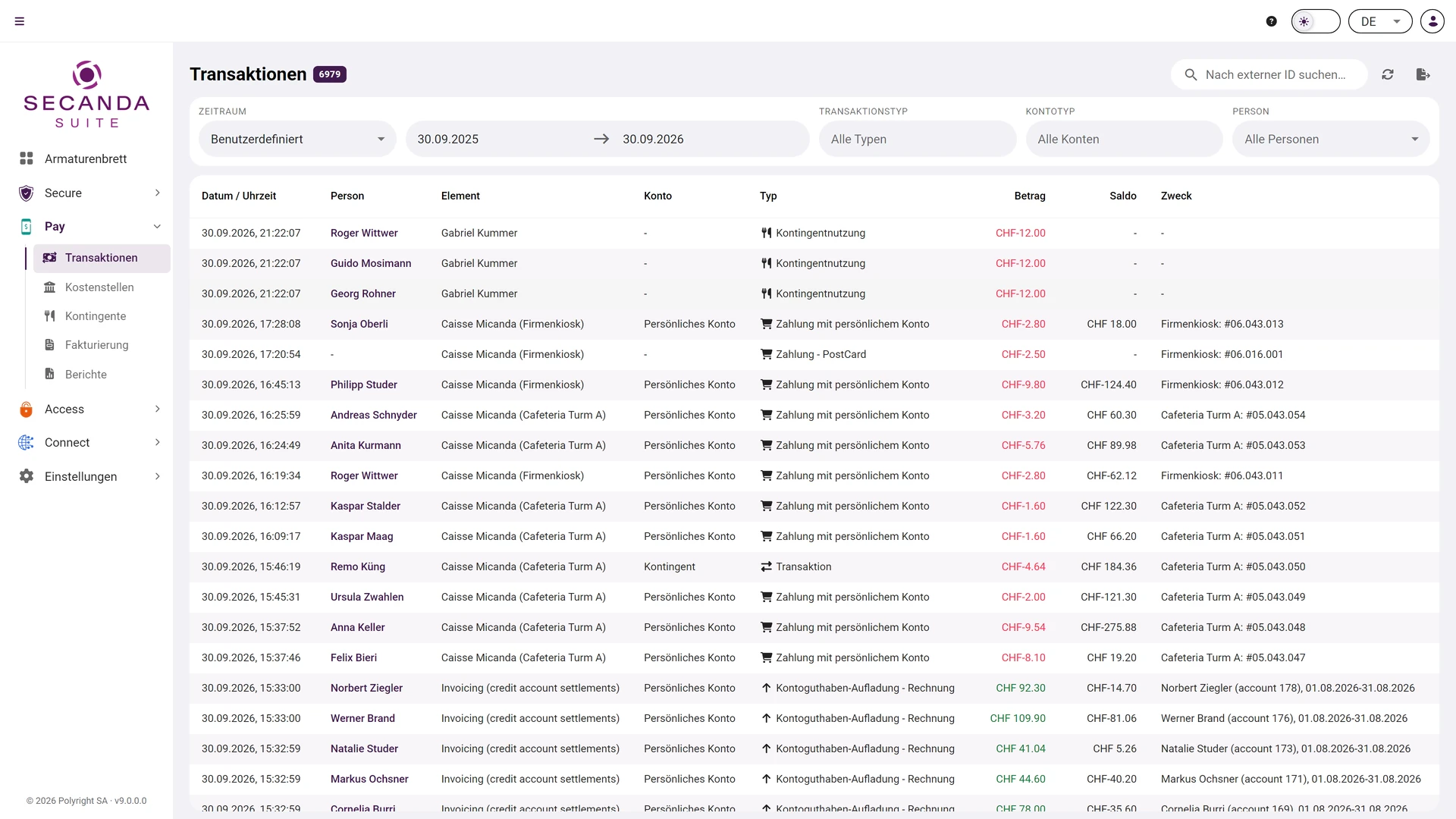
Task: Open person link Norbert Ziegler
Action: (366, 688)
